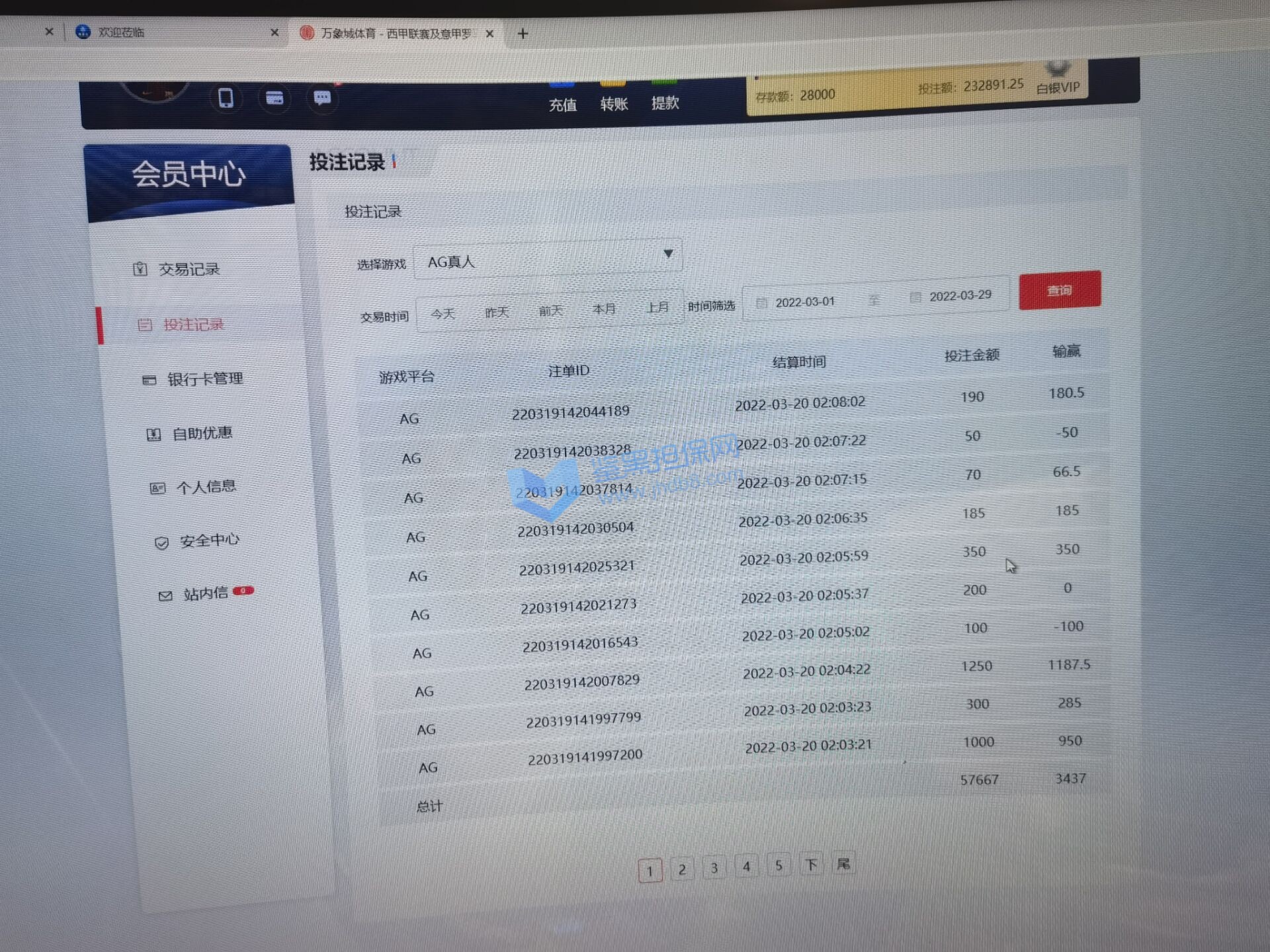
Task: Click the bank card icon in header
Action: [275, 99]
